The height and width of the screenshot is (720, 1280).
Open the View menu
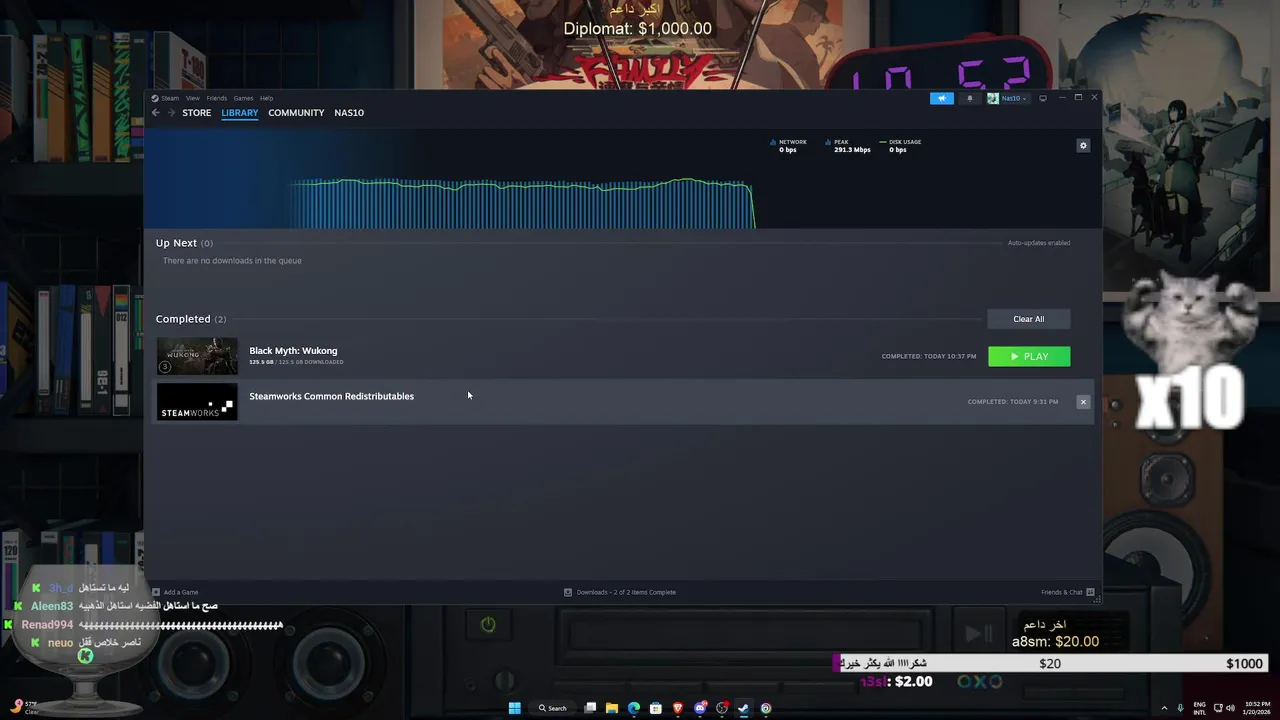pyautogui.click(x=192, y=98)
